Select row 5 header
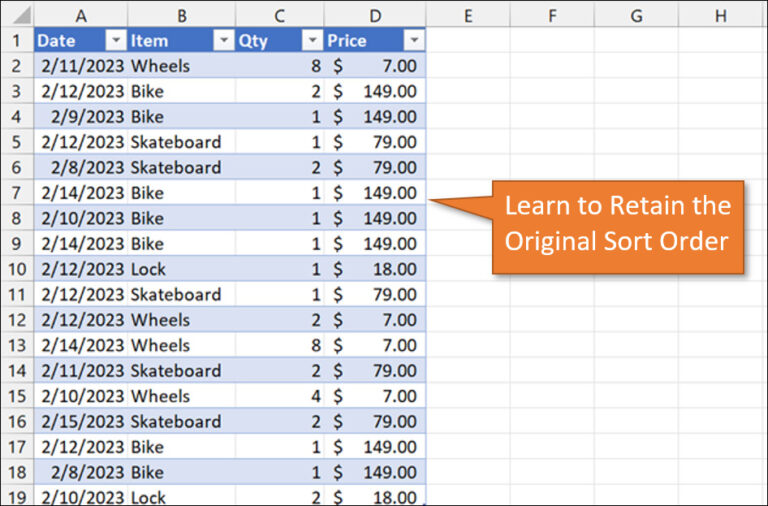This screenshot has height=506, width=768. (x=17, y=142)
